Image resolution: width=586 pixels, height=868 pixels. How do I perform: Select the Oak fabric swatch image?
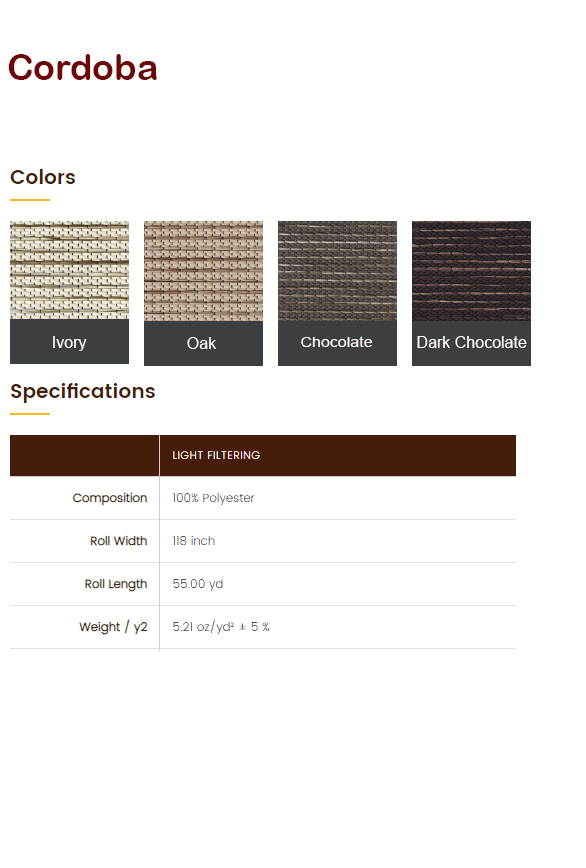pos(203,271)
